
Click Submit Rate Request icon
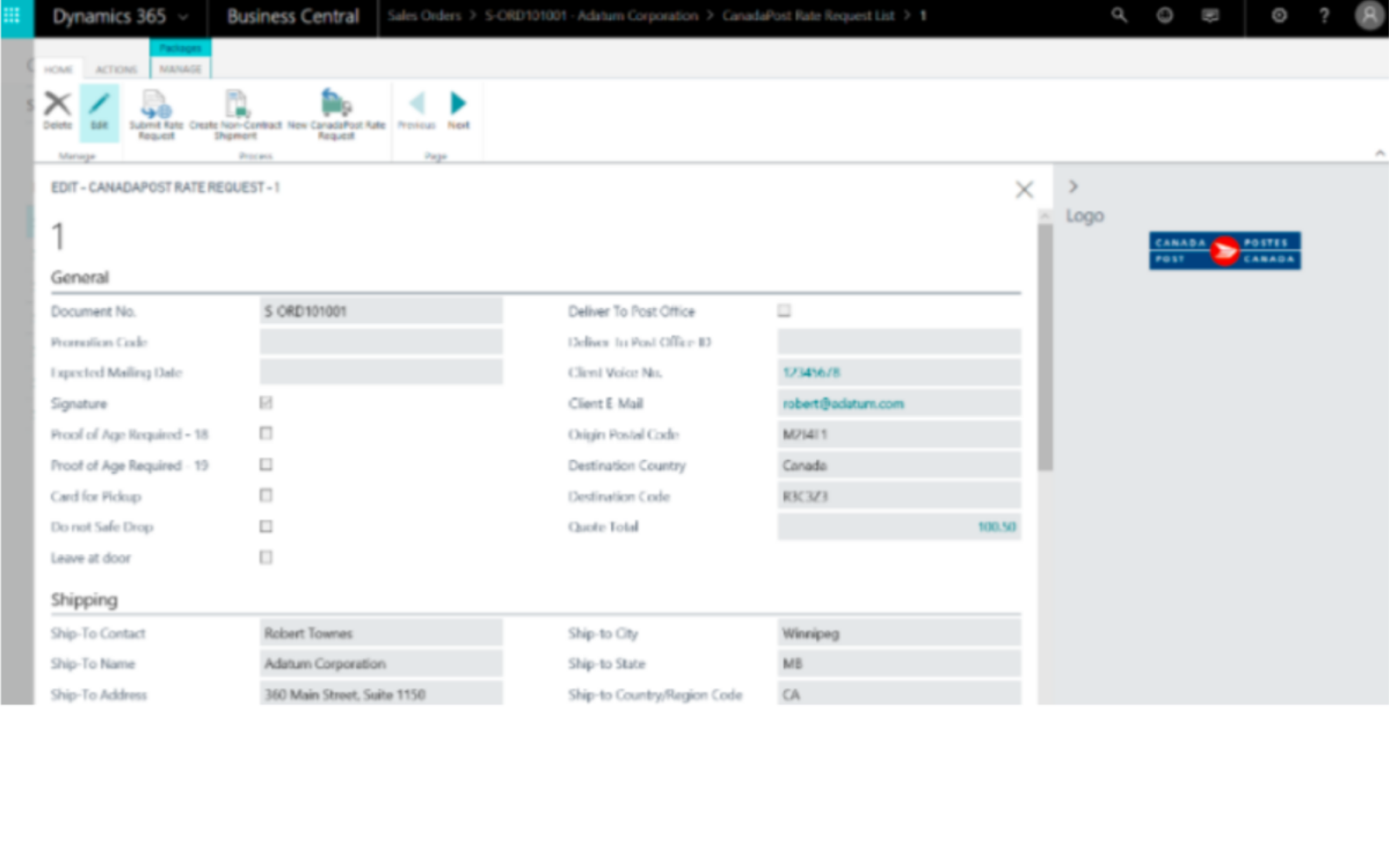click(x=156, y=104)
